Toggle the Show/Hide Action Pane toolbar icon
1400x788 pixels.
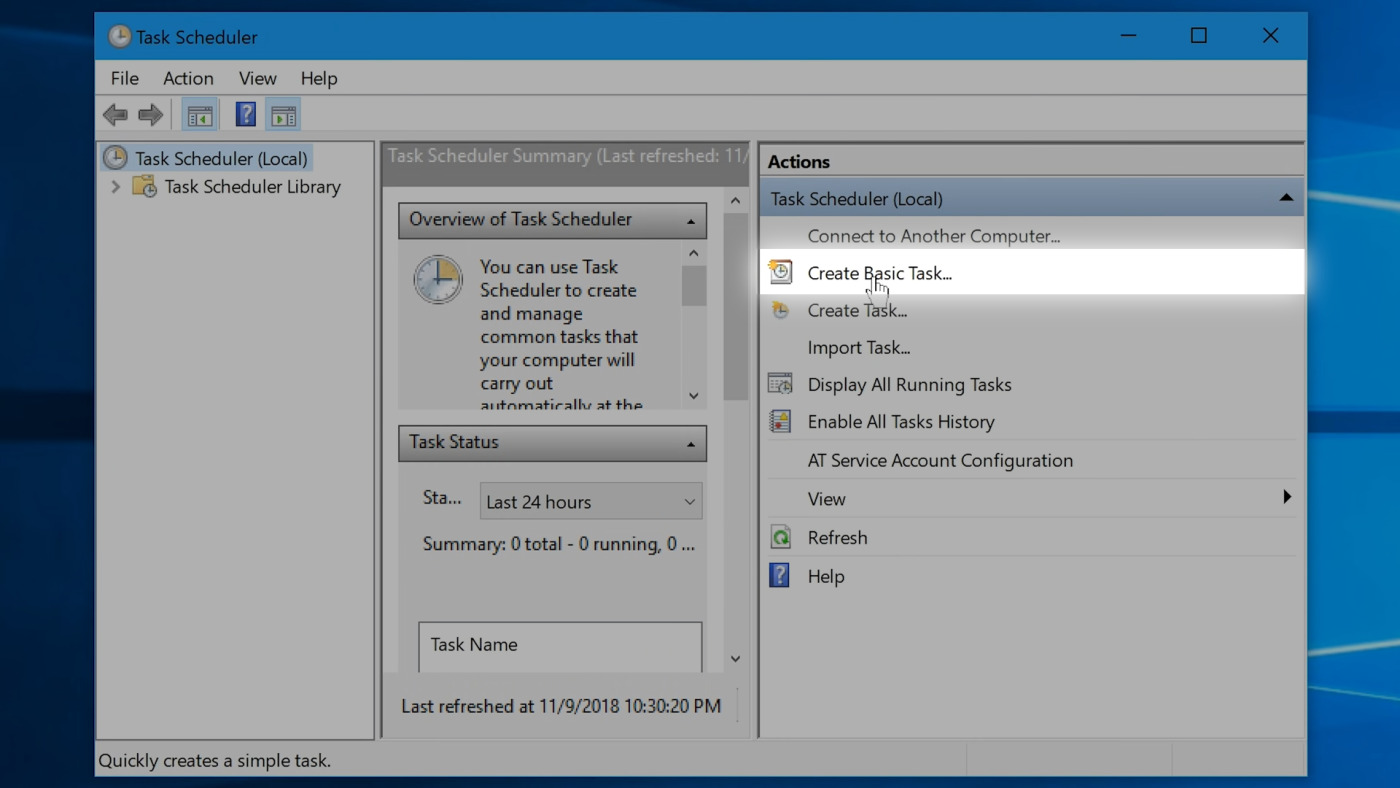pos(284,115)
